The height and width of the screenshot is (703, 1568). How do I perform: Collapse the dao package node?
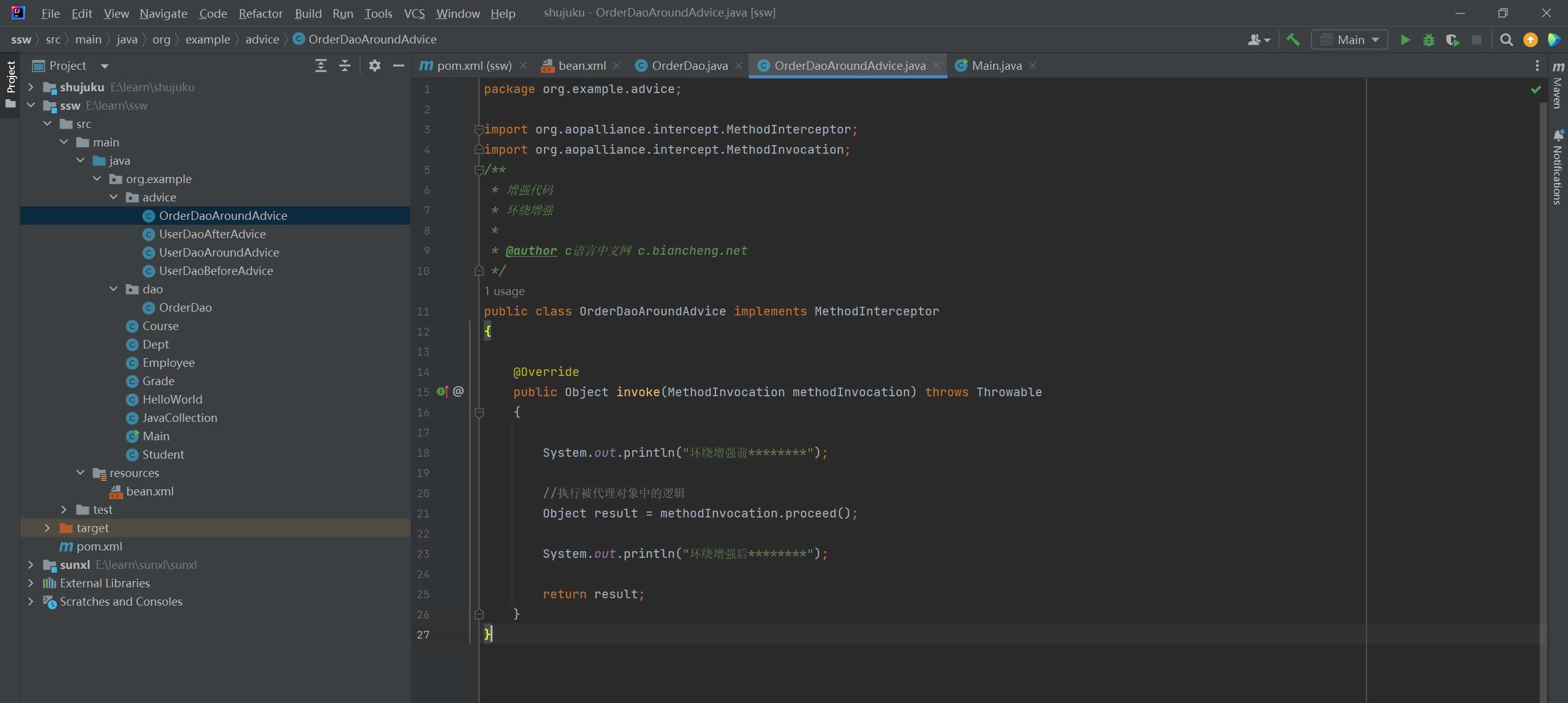[x=114, y=289]
